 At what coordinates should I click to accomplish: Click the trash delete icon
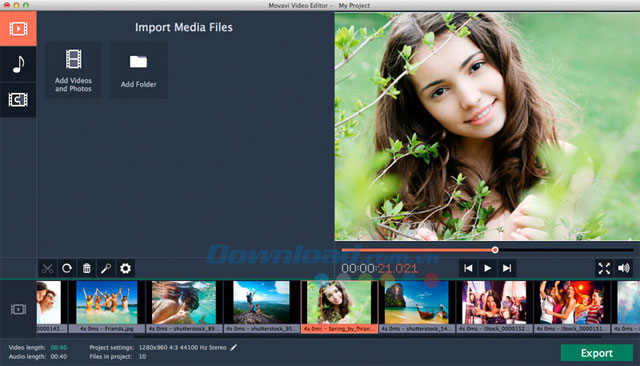(87, 268)
